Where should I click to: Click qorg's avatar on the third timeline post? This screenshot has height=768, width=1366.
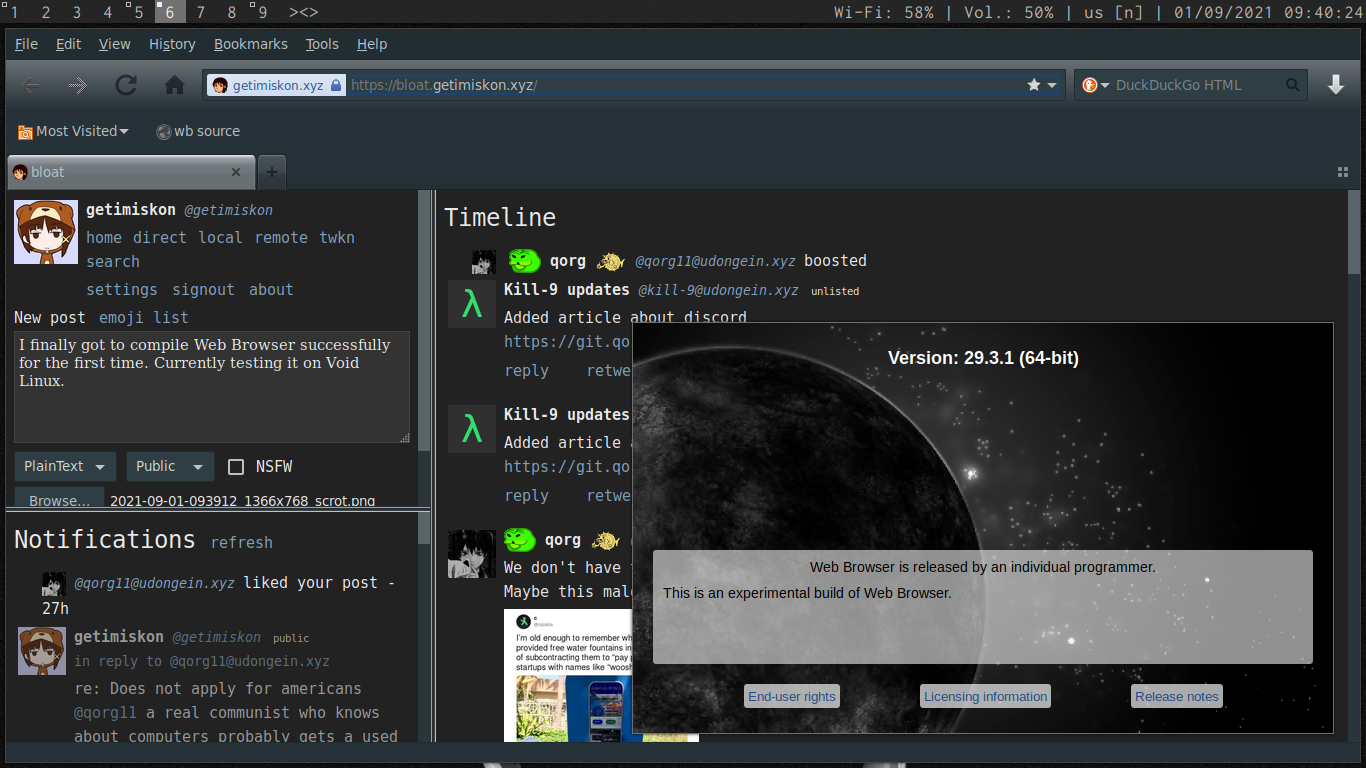click(x=472, y=554)
